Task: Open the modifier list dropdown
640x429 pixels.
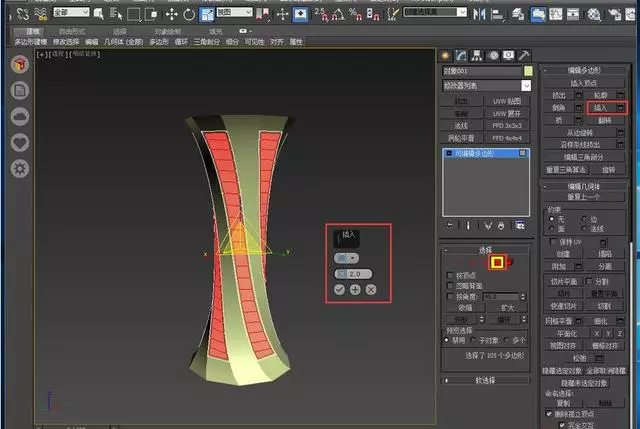Action: click(x=526, y=86)
